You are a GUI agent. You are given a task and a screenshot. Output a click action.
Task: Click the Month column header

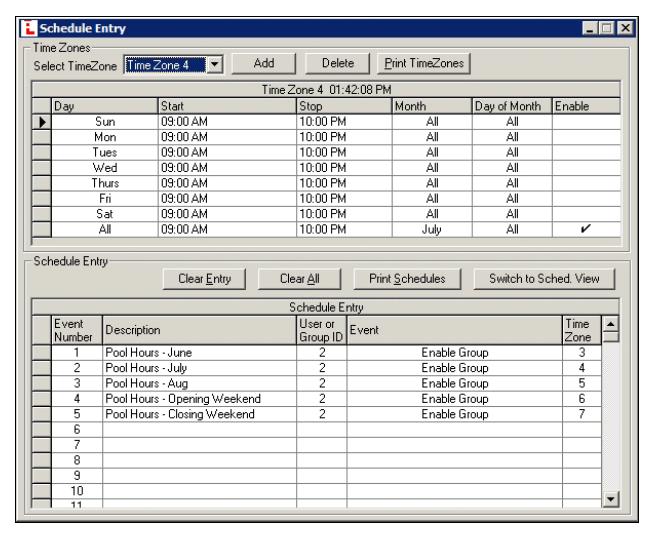tap(432, 106)
